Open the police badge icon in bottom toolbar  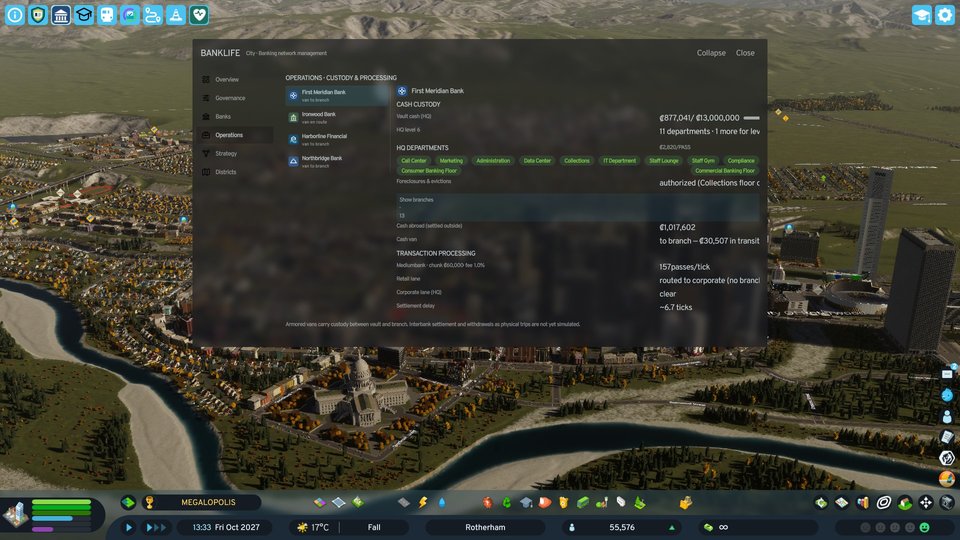(563, 503)
